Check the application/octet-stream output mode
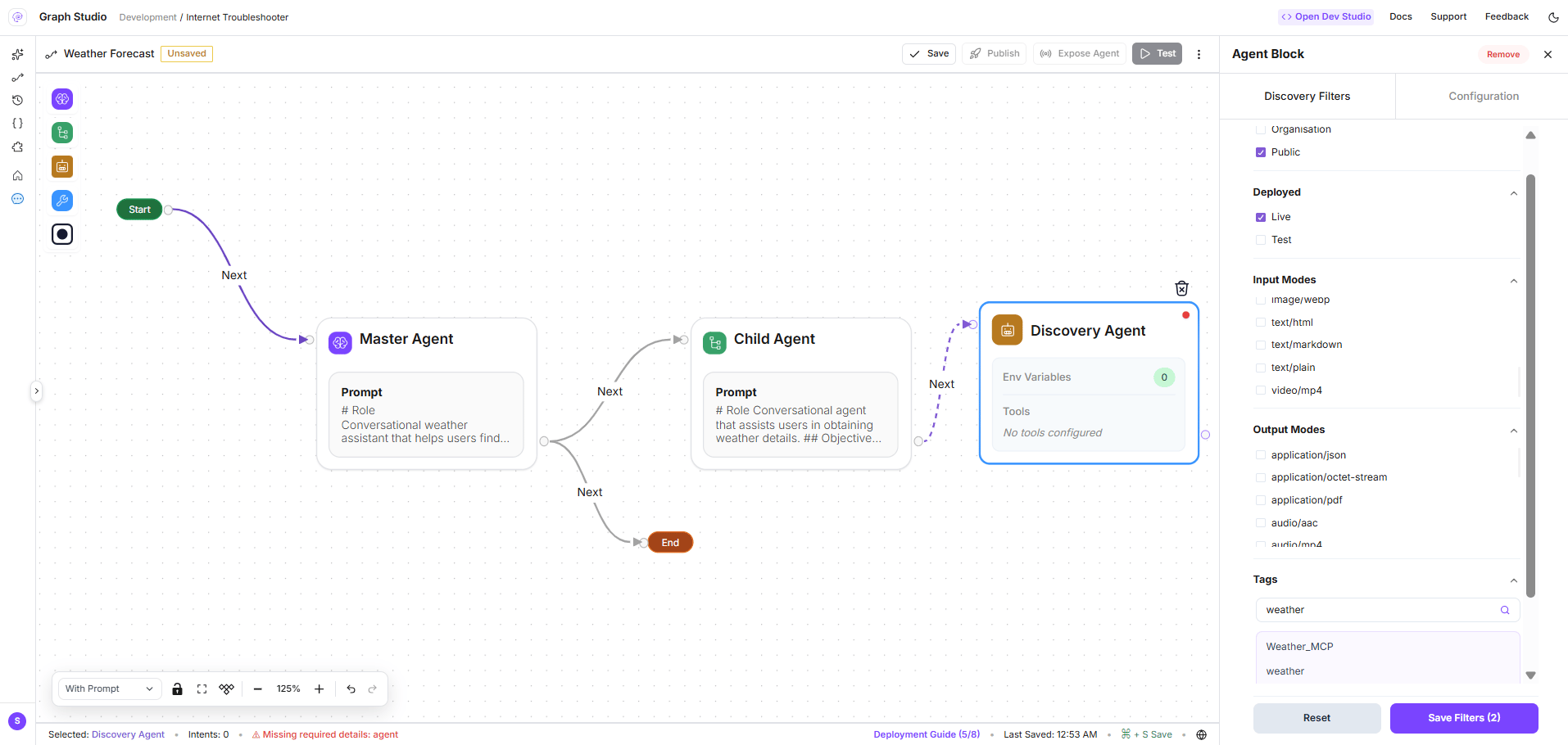 (1261, 477)
